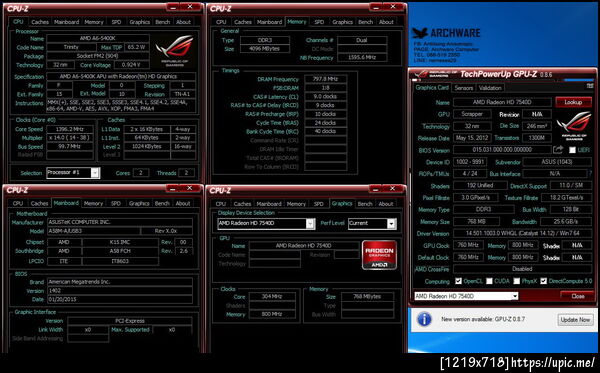
Task: Click the Core 304 MHz clock value
Action: (272, 296)
